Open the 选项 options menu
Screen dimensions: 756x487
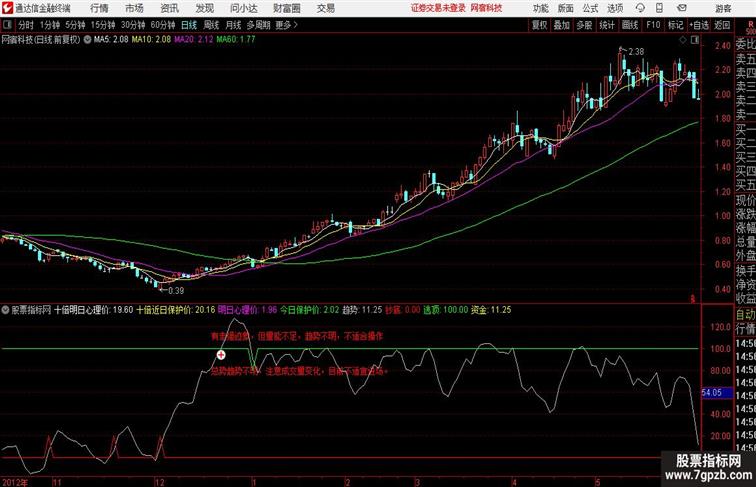pyautogui.click(x=615, y=8)
